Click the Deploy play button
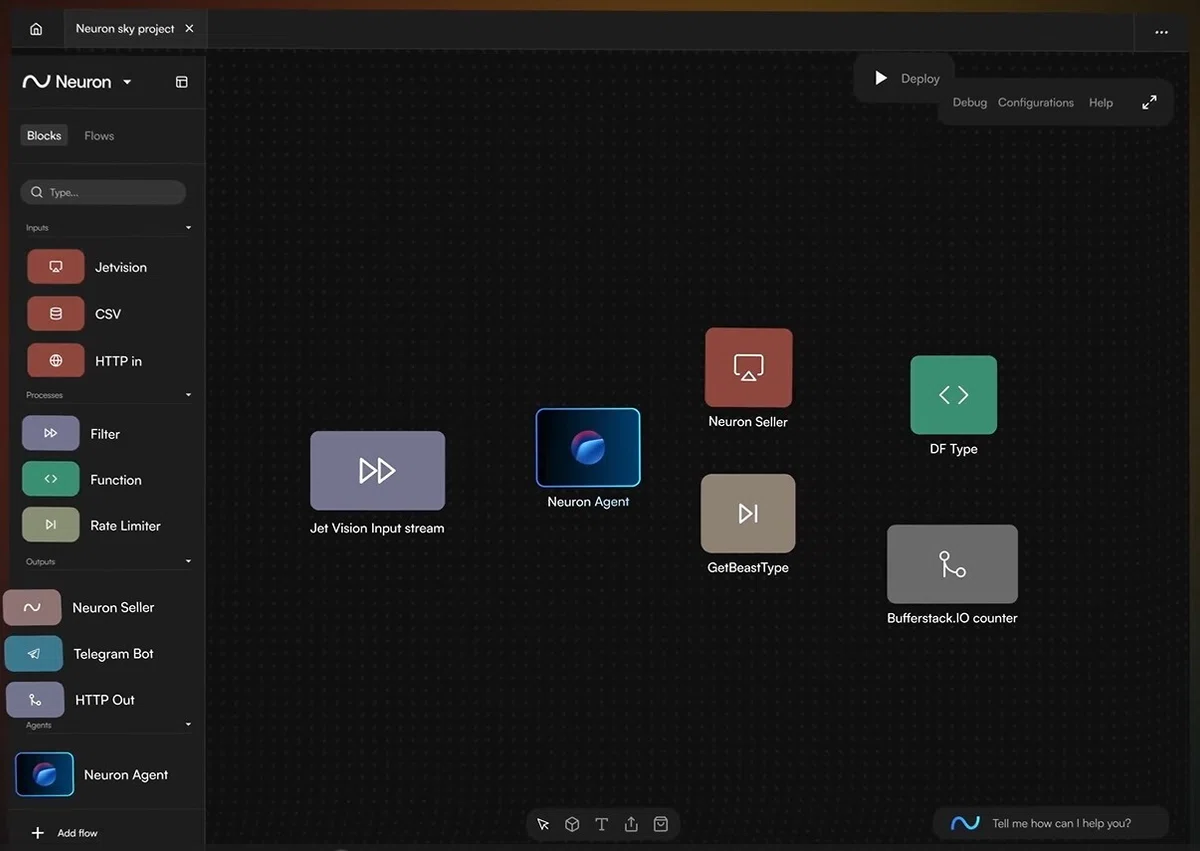Image resolution: width=1200 pixels, height=851 pixels. coord(881,78)
